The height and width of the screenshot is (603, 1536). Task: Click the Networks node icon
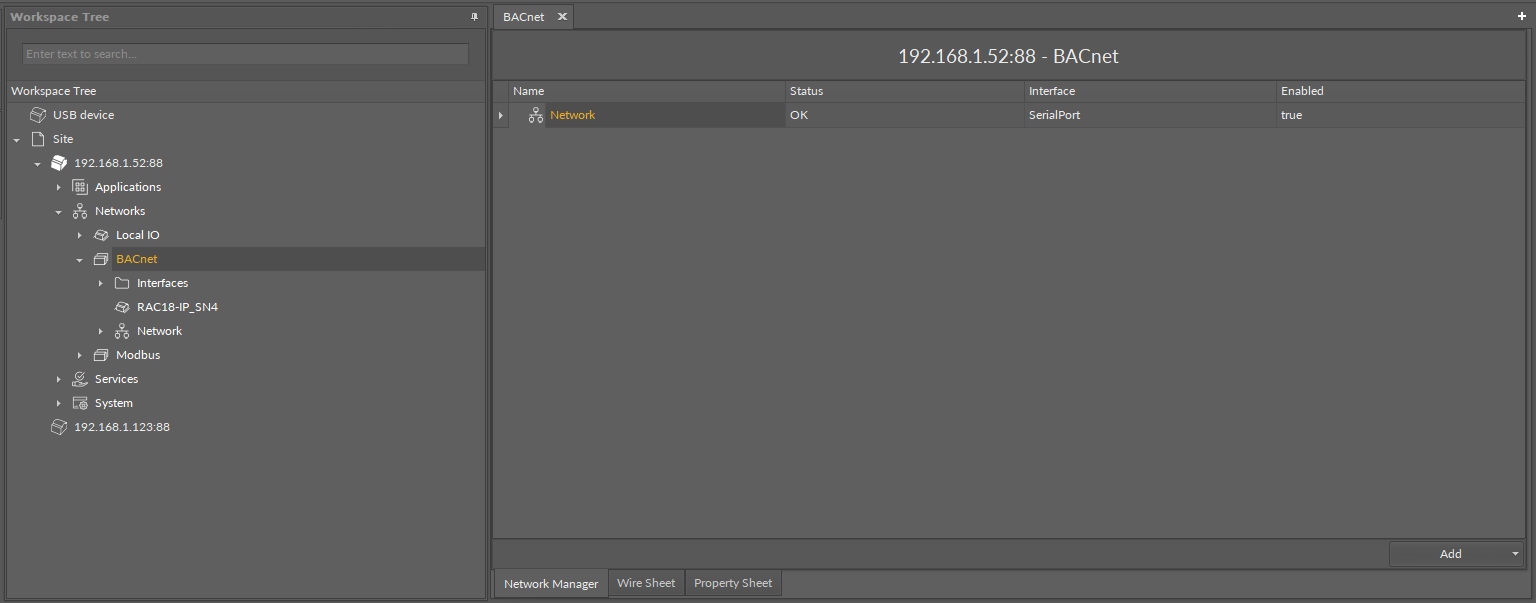pyautogui.click(x=80, y=211)
